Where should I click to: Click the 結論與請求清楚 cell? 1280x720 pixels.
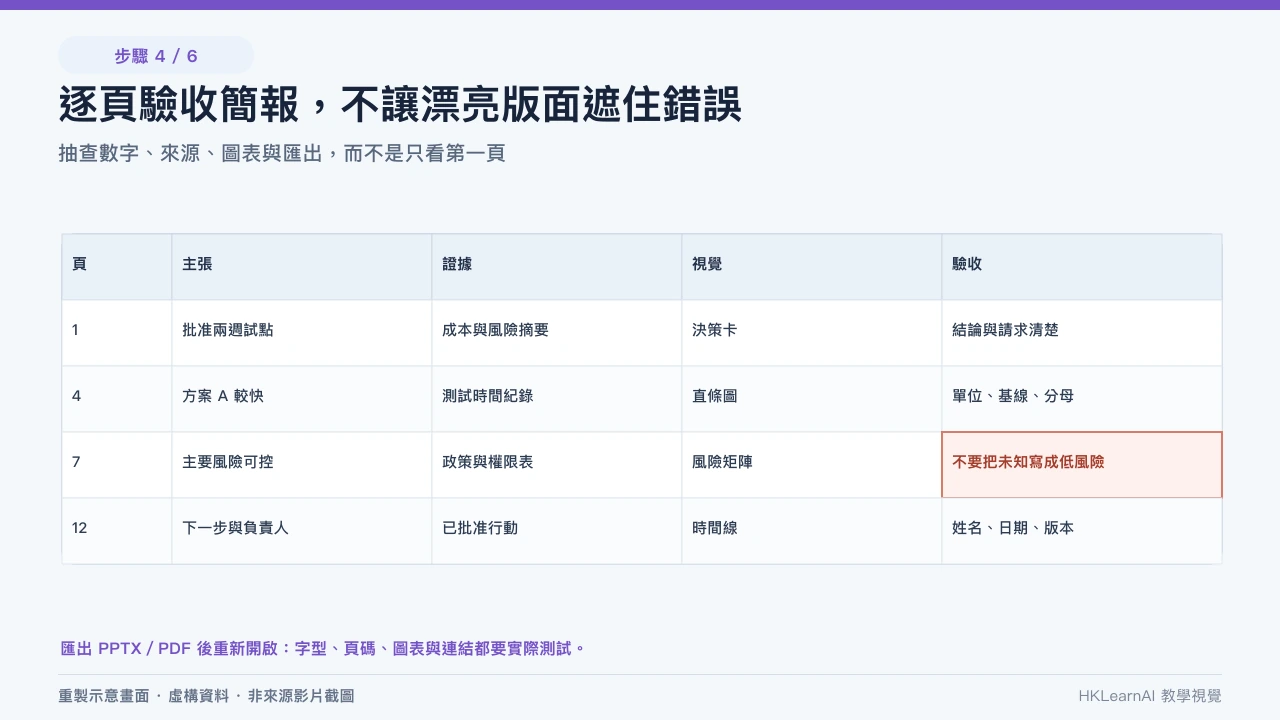click(x=1082, y=333)
